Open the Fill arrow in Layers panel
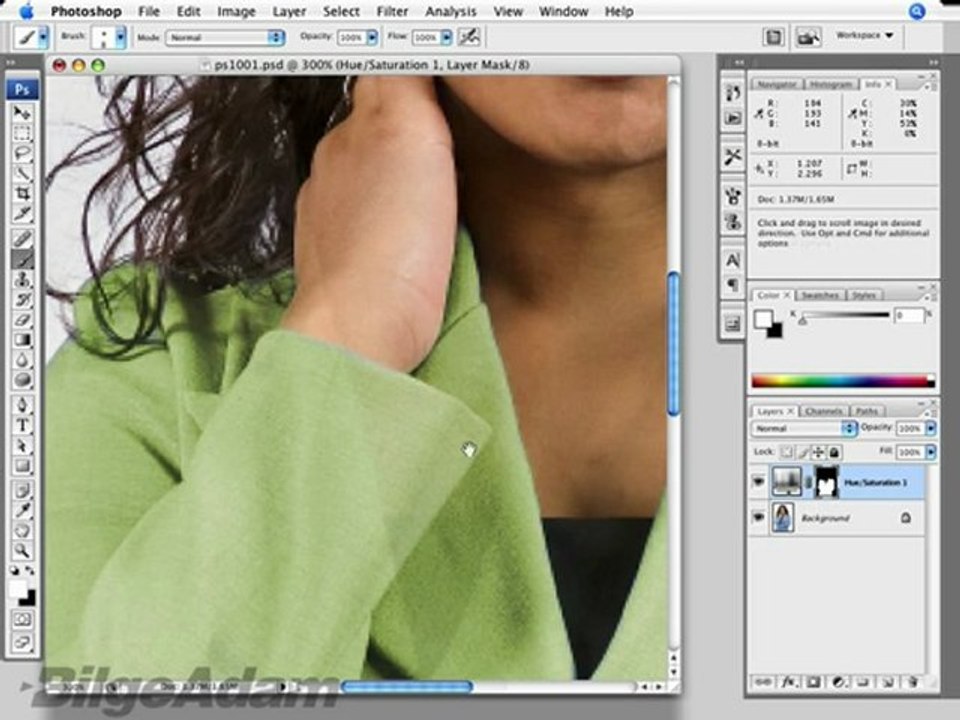Viewport: 960px width, 720px height. tap(931, 452)
